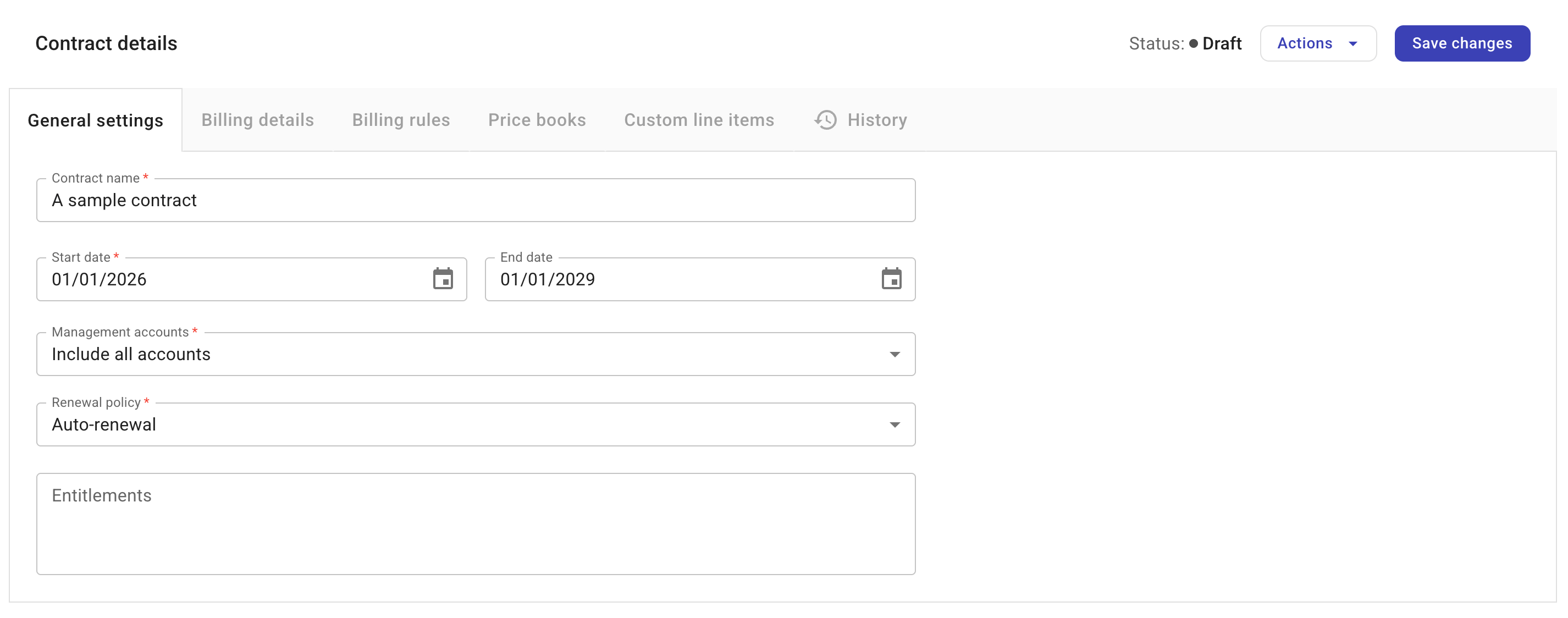Viewport: 1568px width, 618px height.
Task: Click the Contract name input field
Action: pyautogui.click(x=475, y=200)
